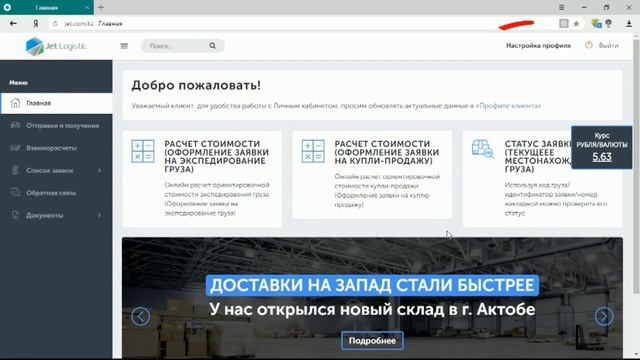Click the Обратная связь chat icon
The height and width of the screenshot is (360, 640).
(15, 192)
